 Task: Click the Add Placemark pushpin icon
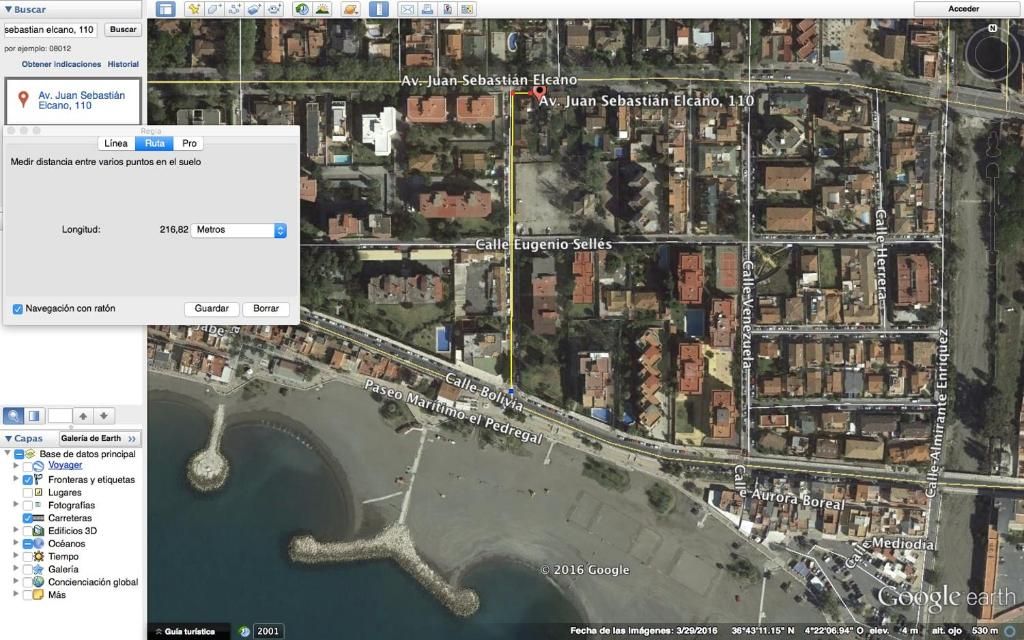tap(194, 9)
